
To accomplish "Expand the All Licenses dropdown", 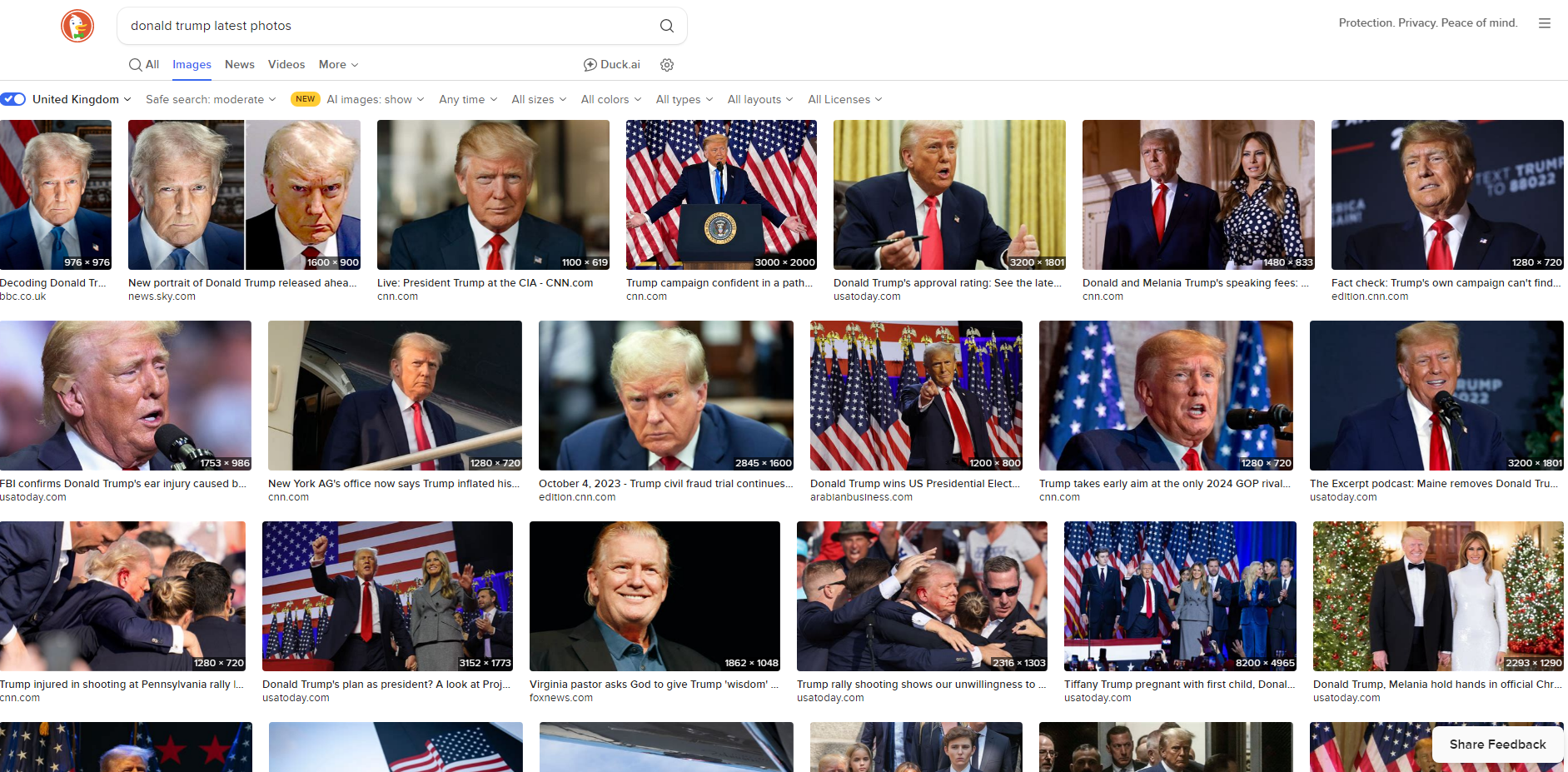I will [x=844, y=99].
